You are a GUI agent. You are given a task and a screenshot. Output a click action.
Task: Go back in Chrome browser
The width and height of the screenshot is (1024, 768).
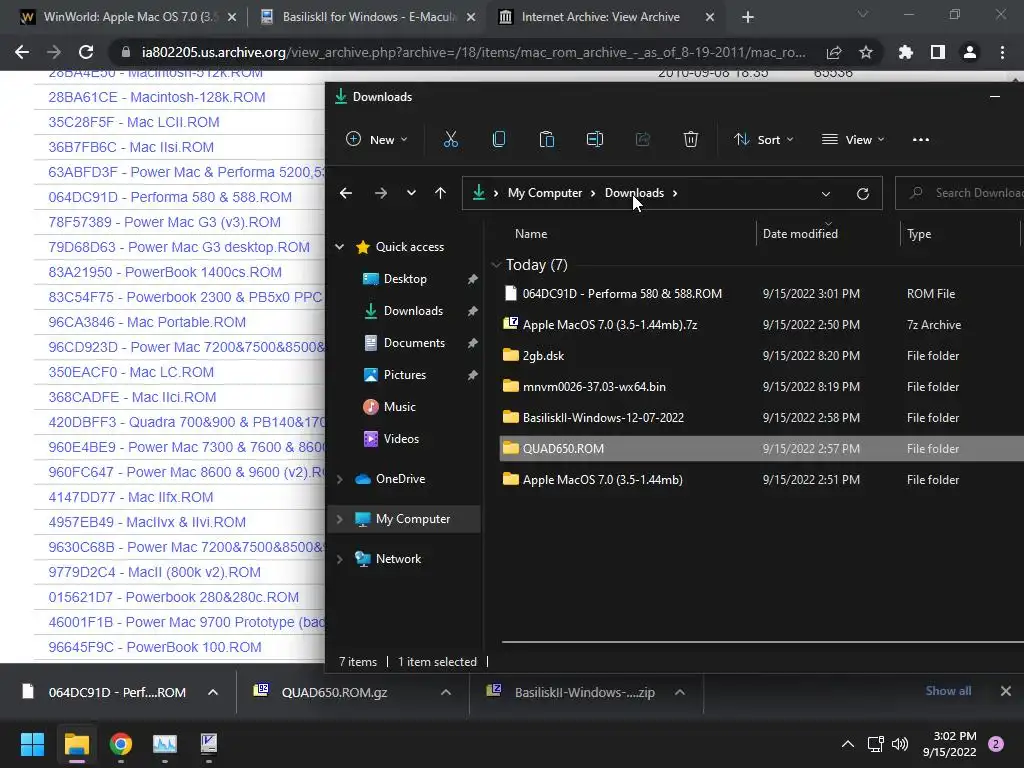pyautogui.click(x=22, y=52)
